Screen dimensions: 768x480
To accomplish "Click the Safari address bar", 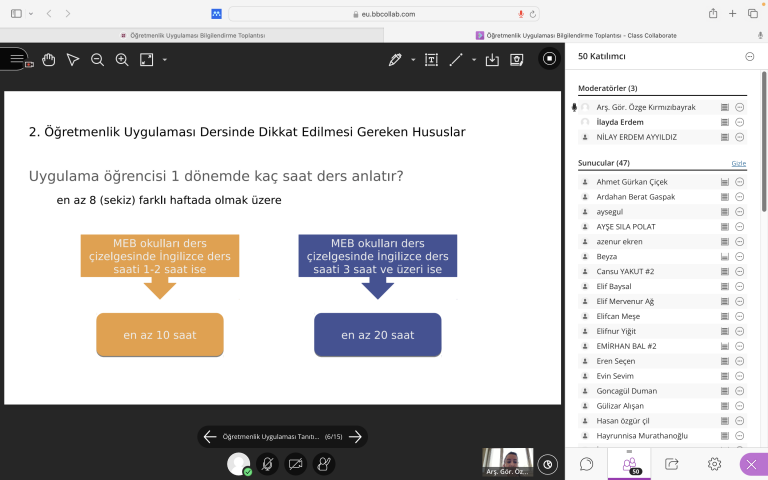I will pos(384,14).
